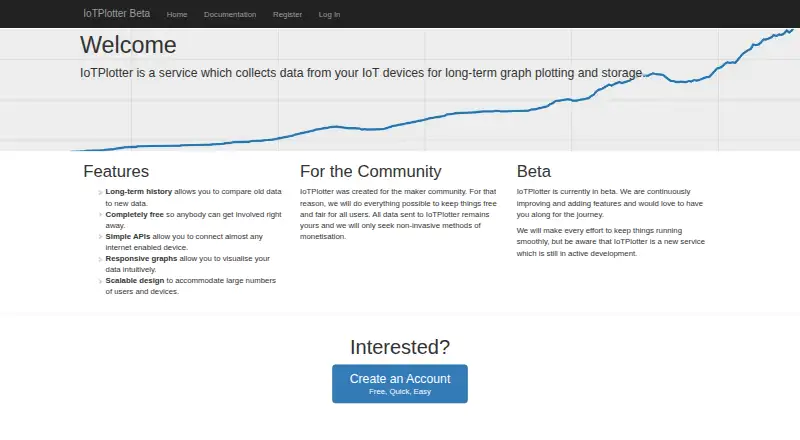Screen dimensions: 800x440
Task: Click the bullet arrow beside Long-term history
Action: point(101,192)
